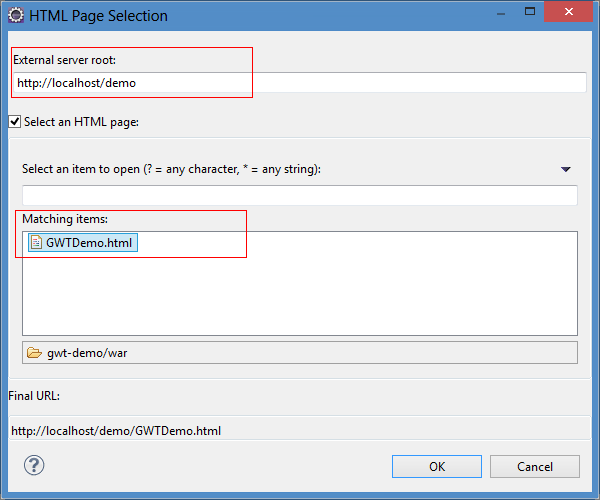
Task: Click the Select an HTML page label
Action: tap(81, 122)
